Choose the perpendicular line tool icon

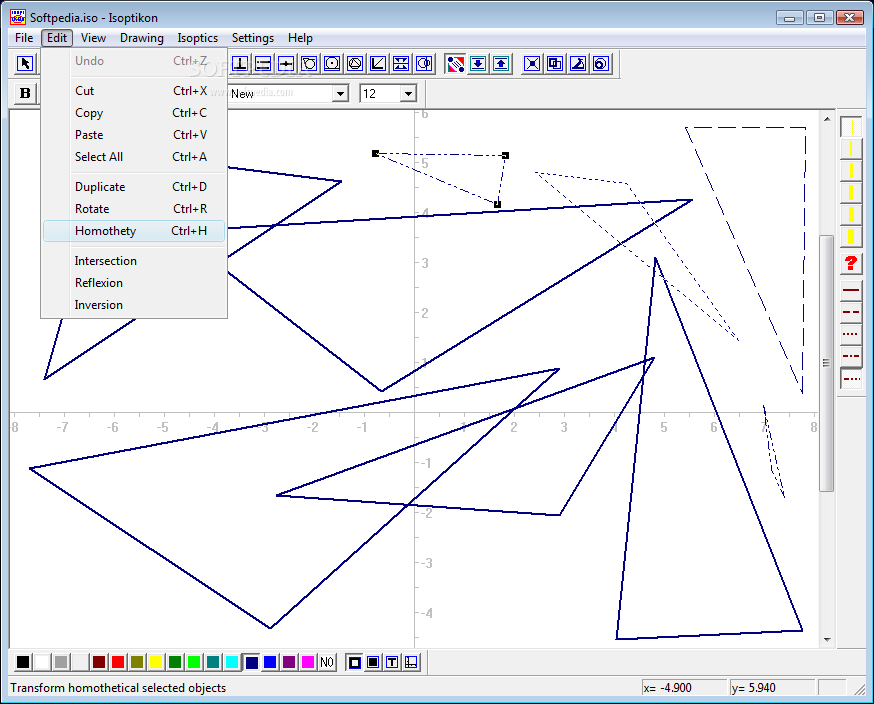coord(240,64)
